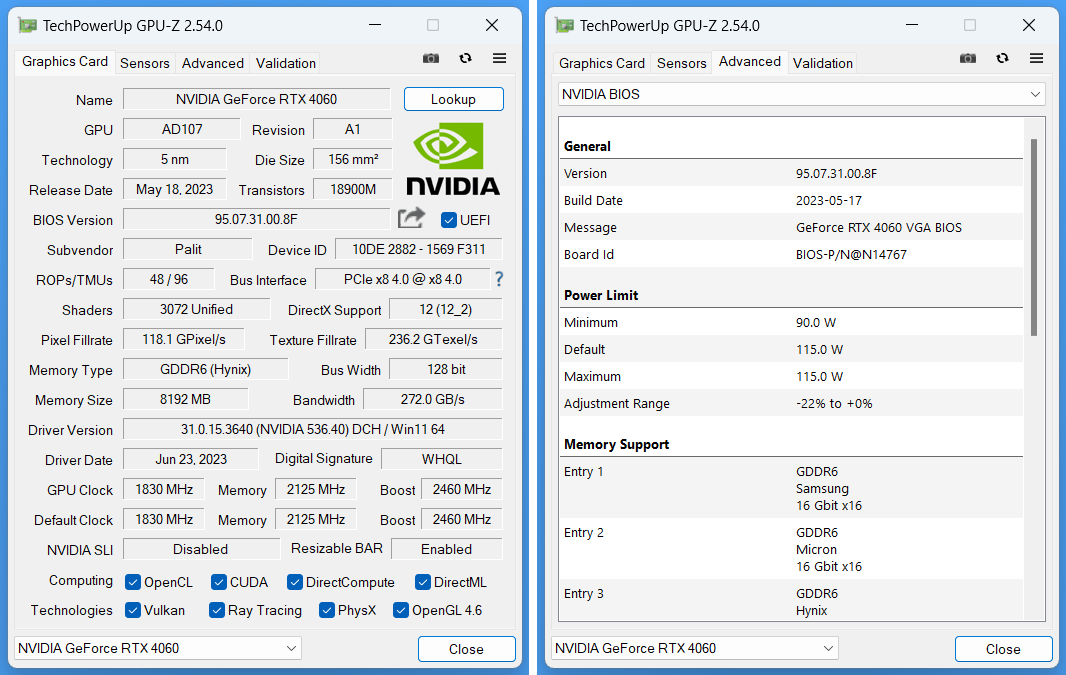The width and height of the screenshot is (1066, 675).
Task: Open GPU selector dropdown in right window
Action: tap(695, 648)
